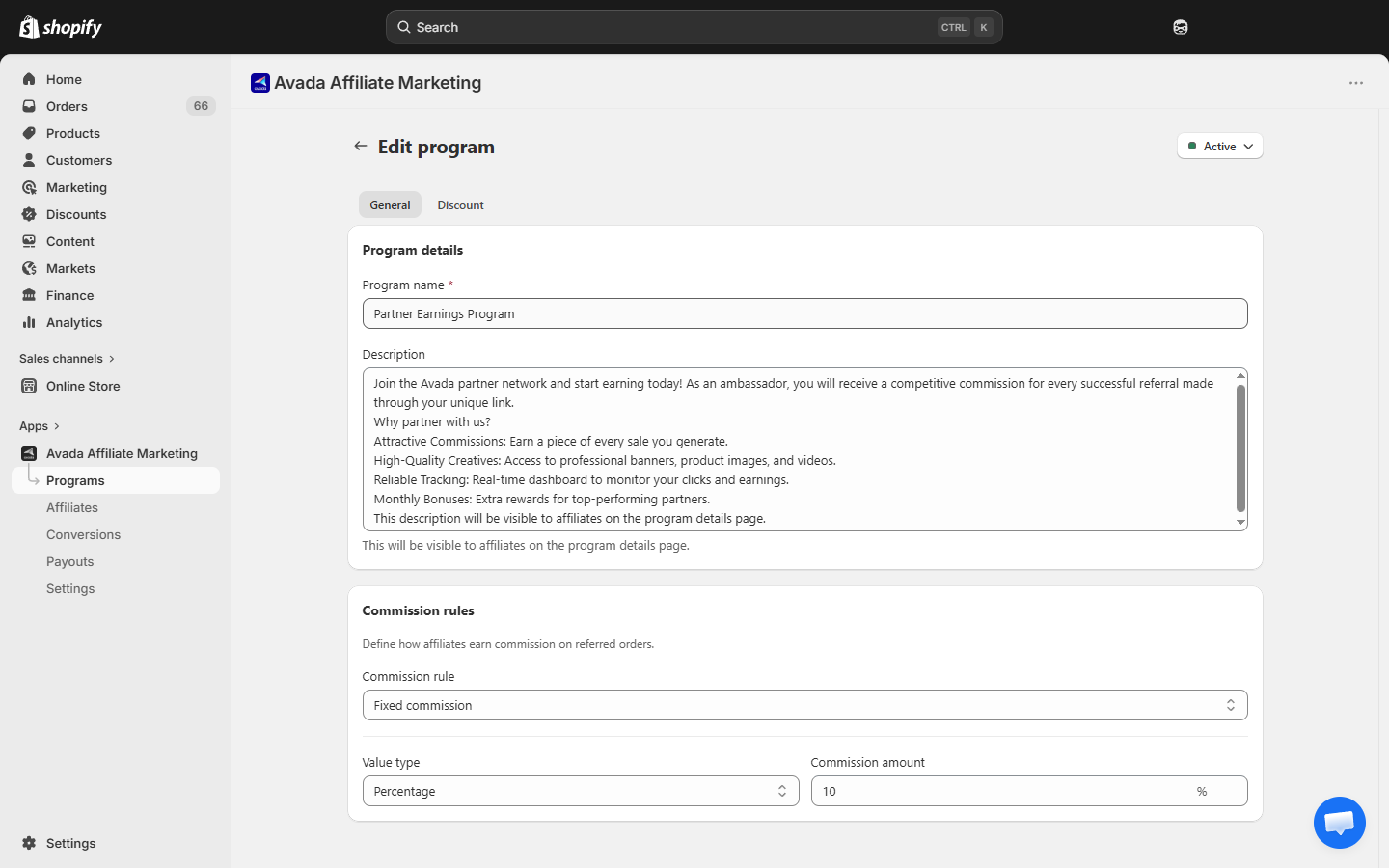Click the Settings gear icon

[x=29, y=843]
